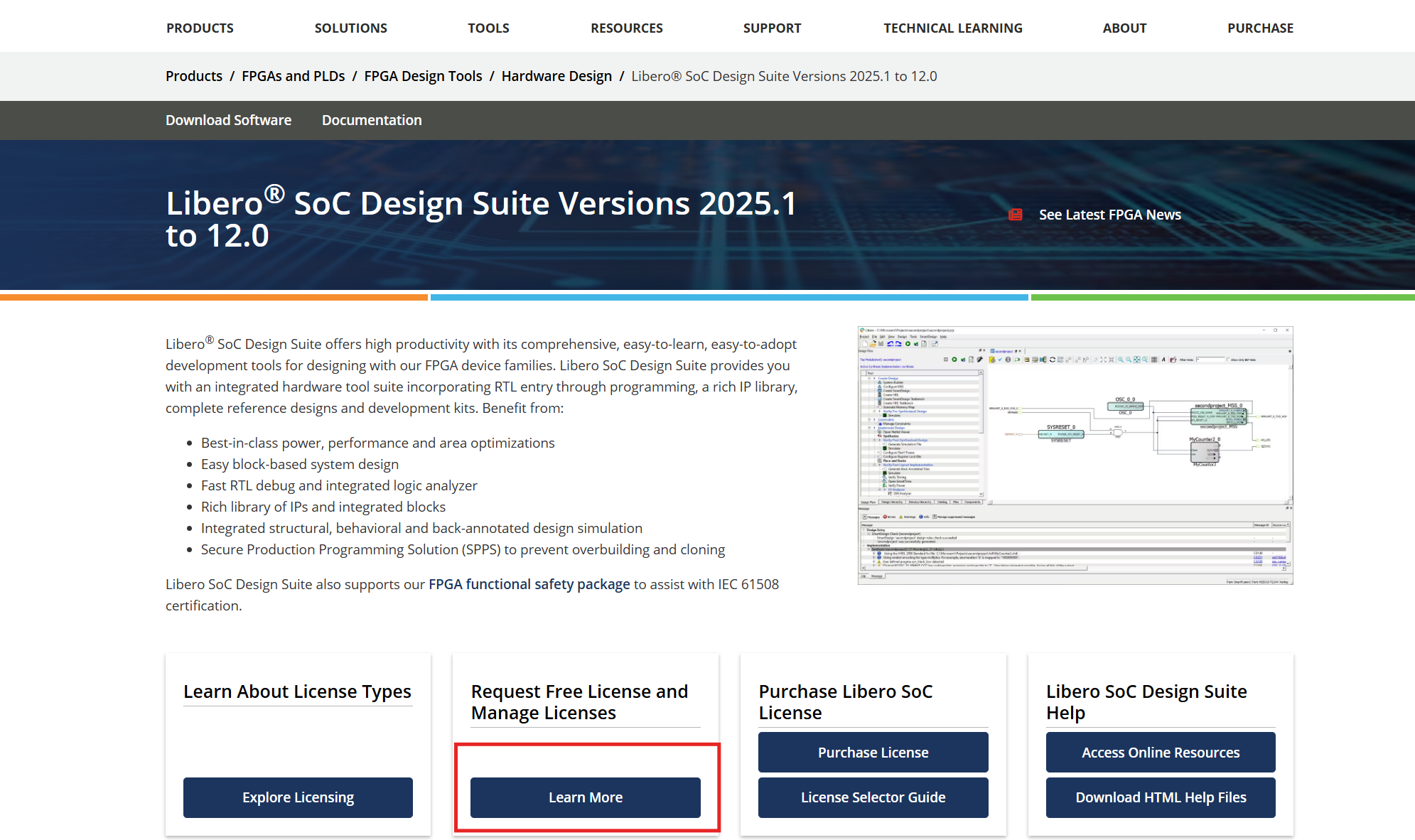Go to Hardware Design breadcrumb link

pos(556,76)
